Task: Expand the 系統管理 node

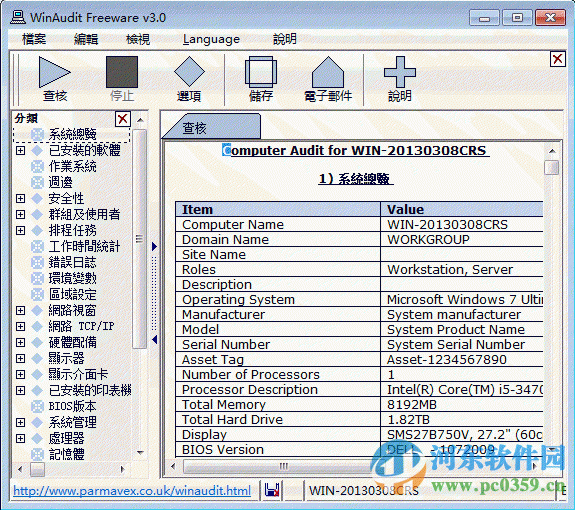Action: 21,422
